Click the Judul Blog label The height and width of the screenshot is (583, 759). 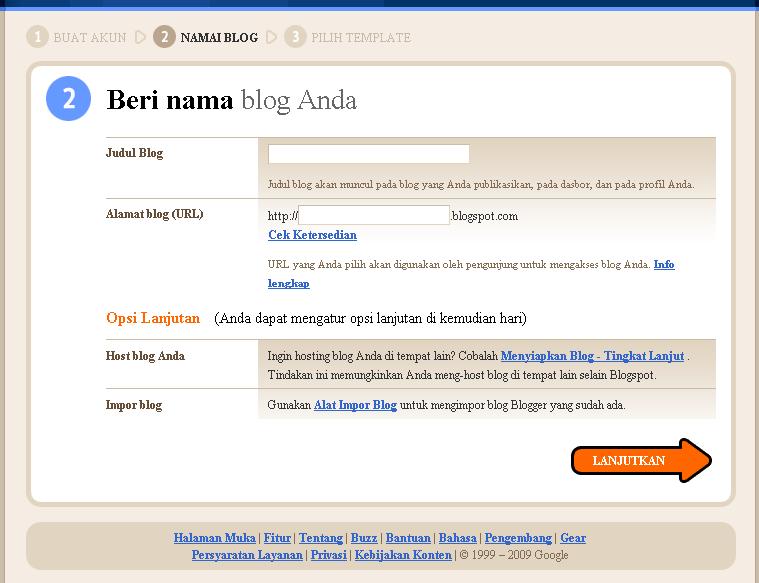135,153
